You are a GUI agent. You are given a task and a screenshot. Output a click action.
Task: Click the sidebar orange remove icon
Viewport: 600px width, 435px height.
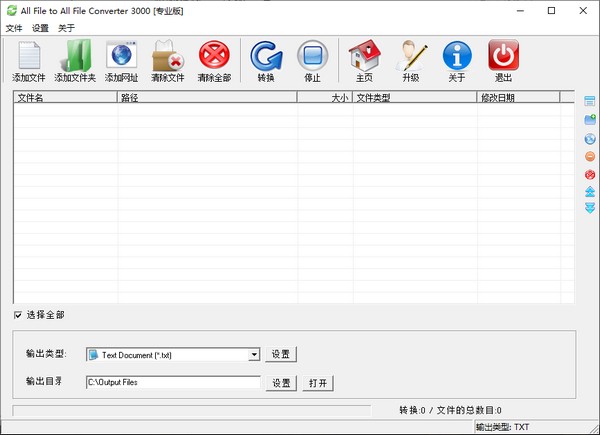(x=590, y=156)
